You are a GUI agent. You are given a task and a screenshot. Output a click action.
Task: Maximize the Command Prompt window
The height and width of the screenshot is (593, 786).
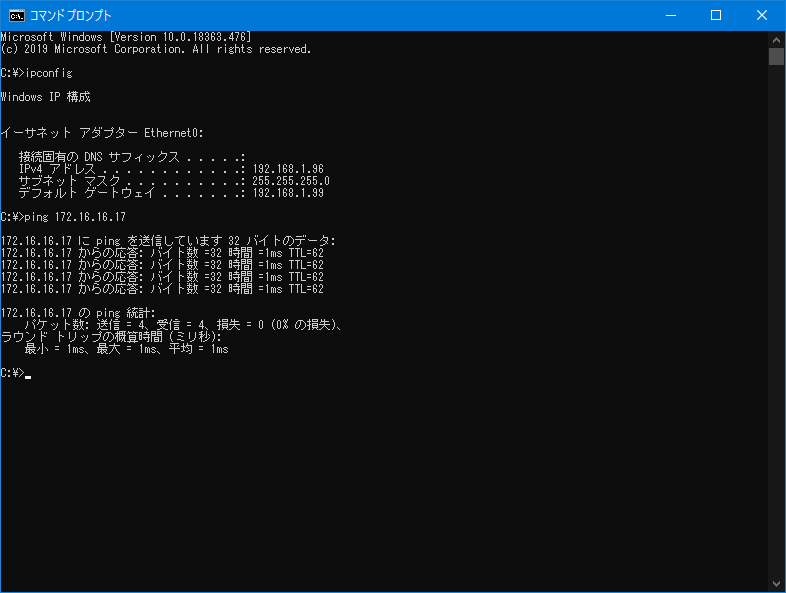tap(716, 16)
